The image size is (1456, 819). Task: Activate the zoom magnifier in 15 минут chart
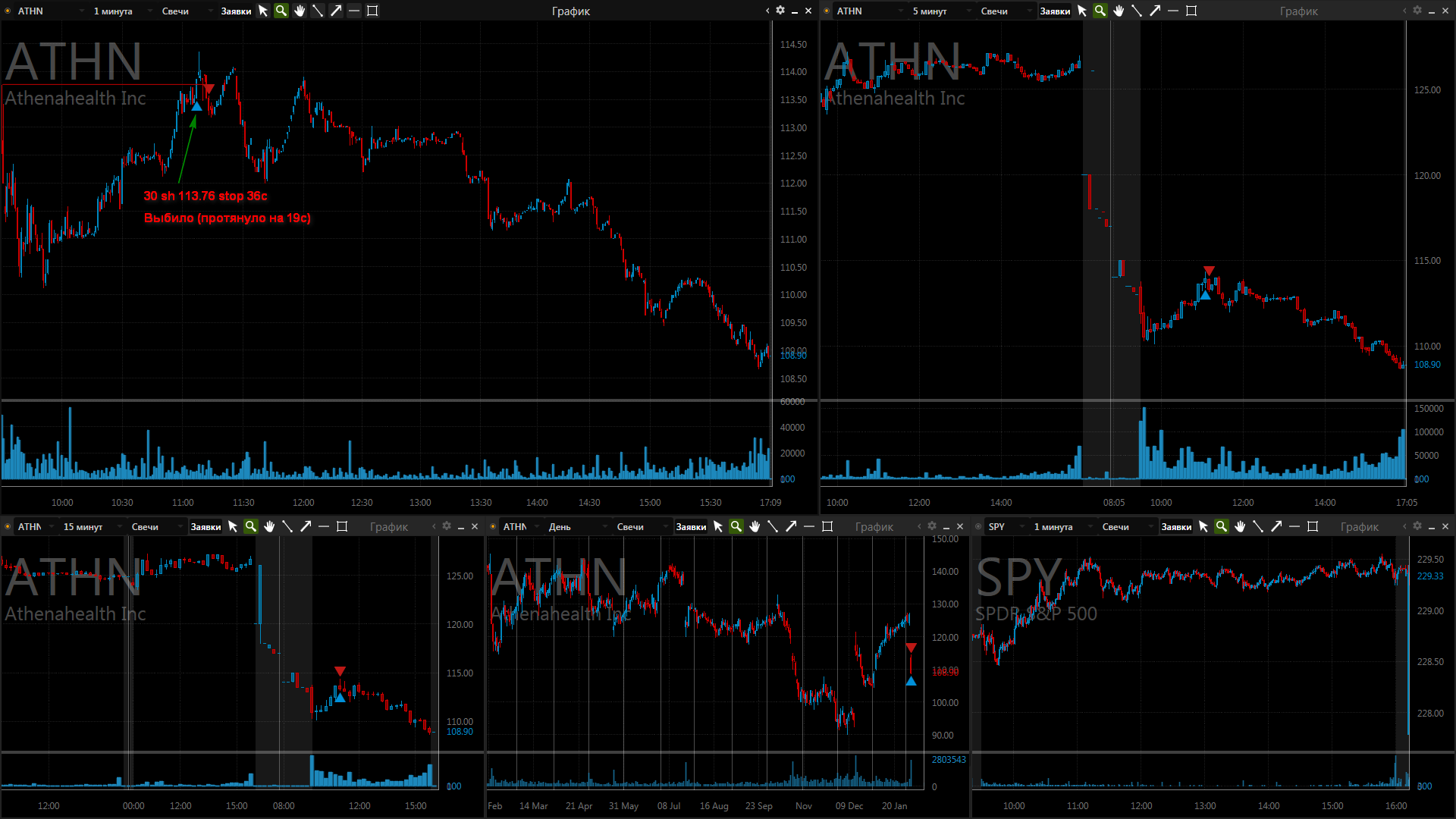(251, 526)
